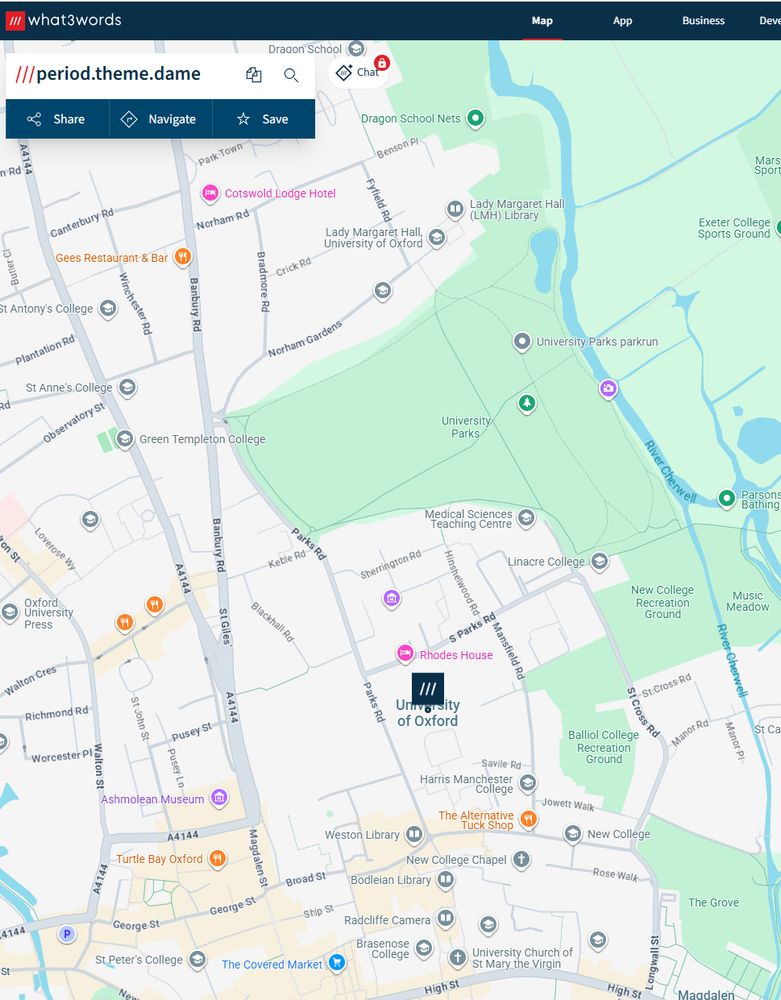Click Exeter College Sports Ground label

pyautogui.click(x=734, y=228)
